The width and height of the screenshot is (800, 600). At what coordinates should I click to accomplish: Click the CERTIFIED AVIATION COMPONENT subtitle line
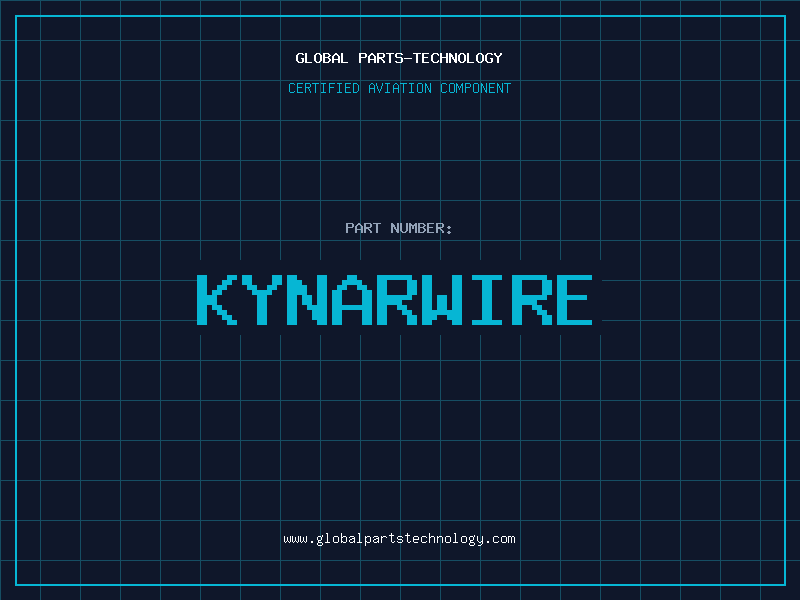coord(399,88)
